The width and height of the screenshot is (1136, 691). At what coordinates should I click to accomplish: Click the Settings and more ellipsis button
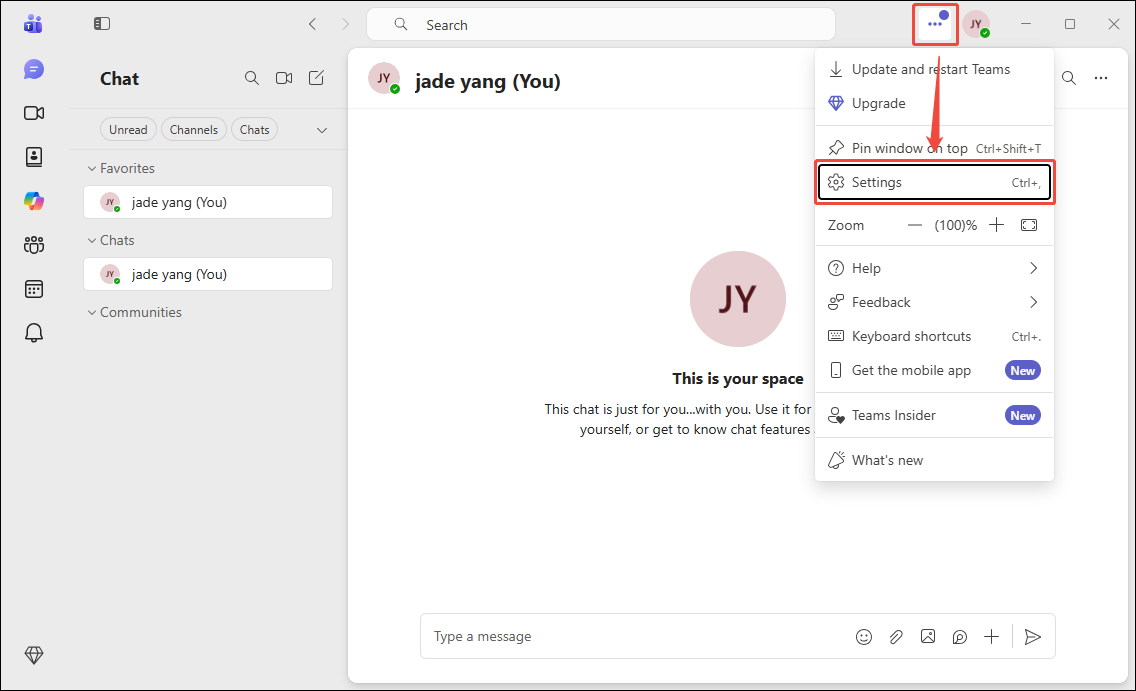tap(935, 24)
